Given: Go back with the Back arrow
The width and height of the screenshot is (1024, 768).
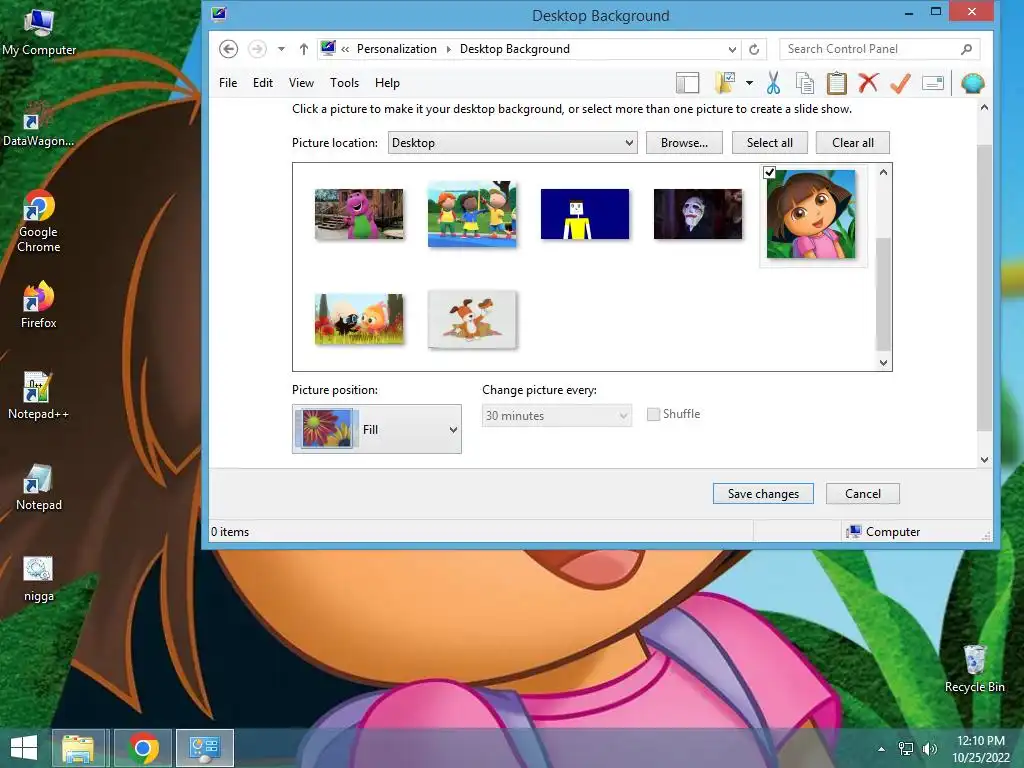Looking at the screenshot, I should [229, 49].
